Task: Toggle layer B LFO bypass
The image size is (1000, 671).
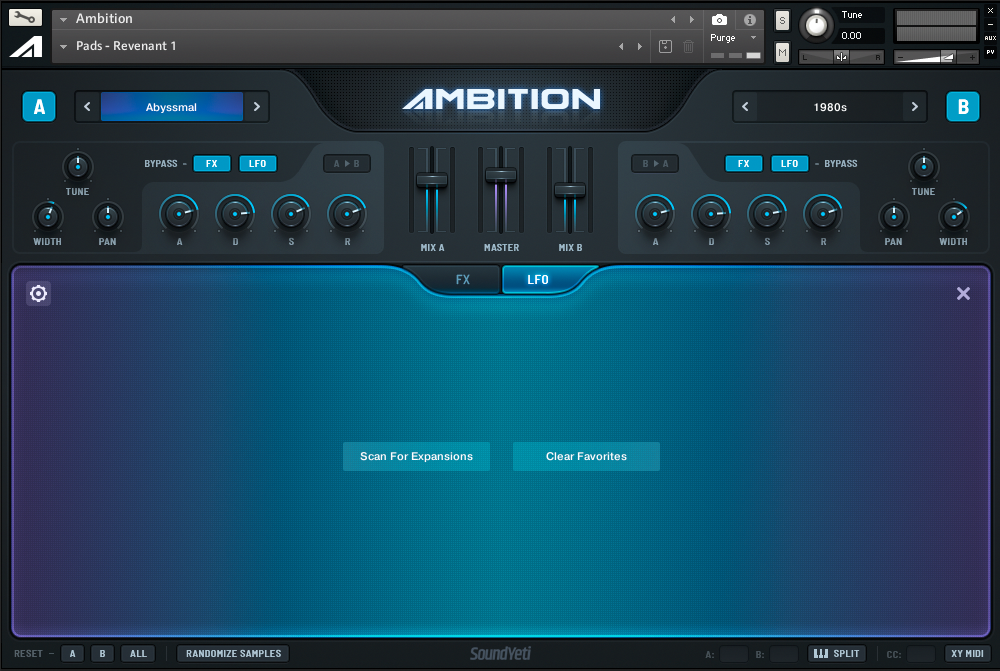Action: (x=790, y=163)
